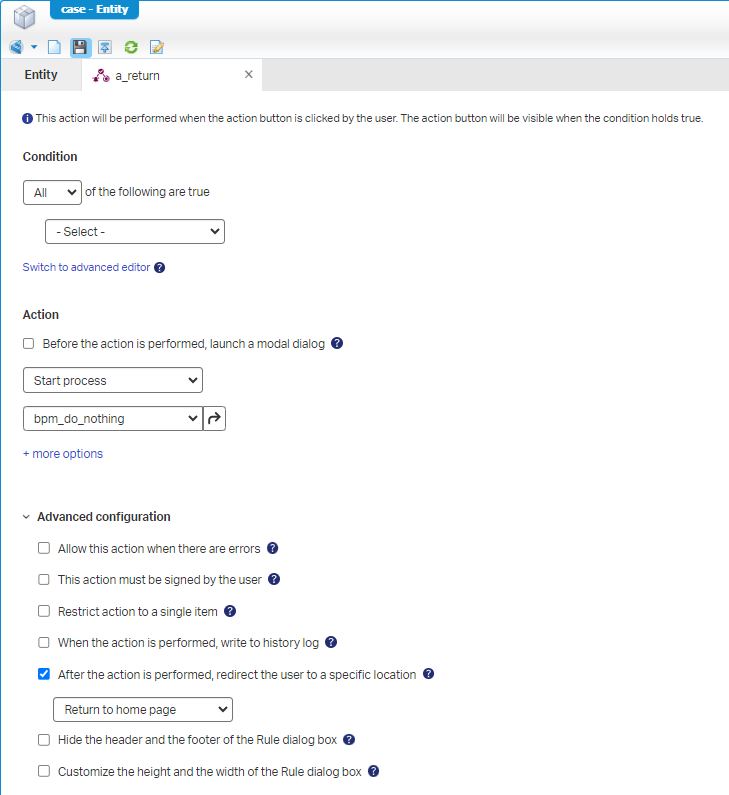Open the All condition dropdown
The image size is (729, 795).
[x=52, y=193]
